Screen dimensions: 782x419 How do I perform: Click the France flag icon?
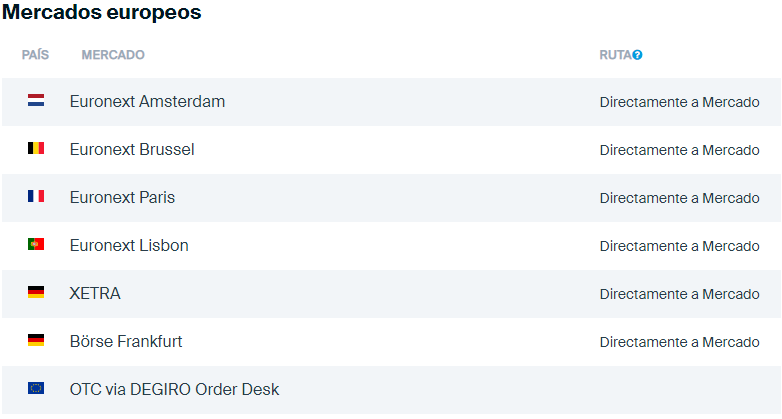coord(36,197)
